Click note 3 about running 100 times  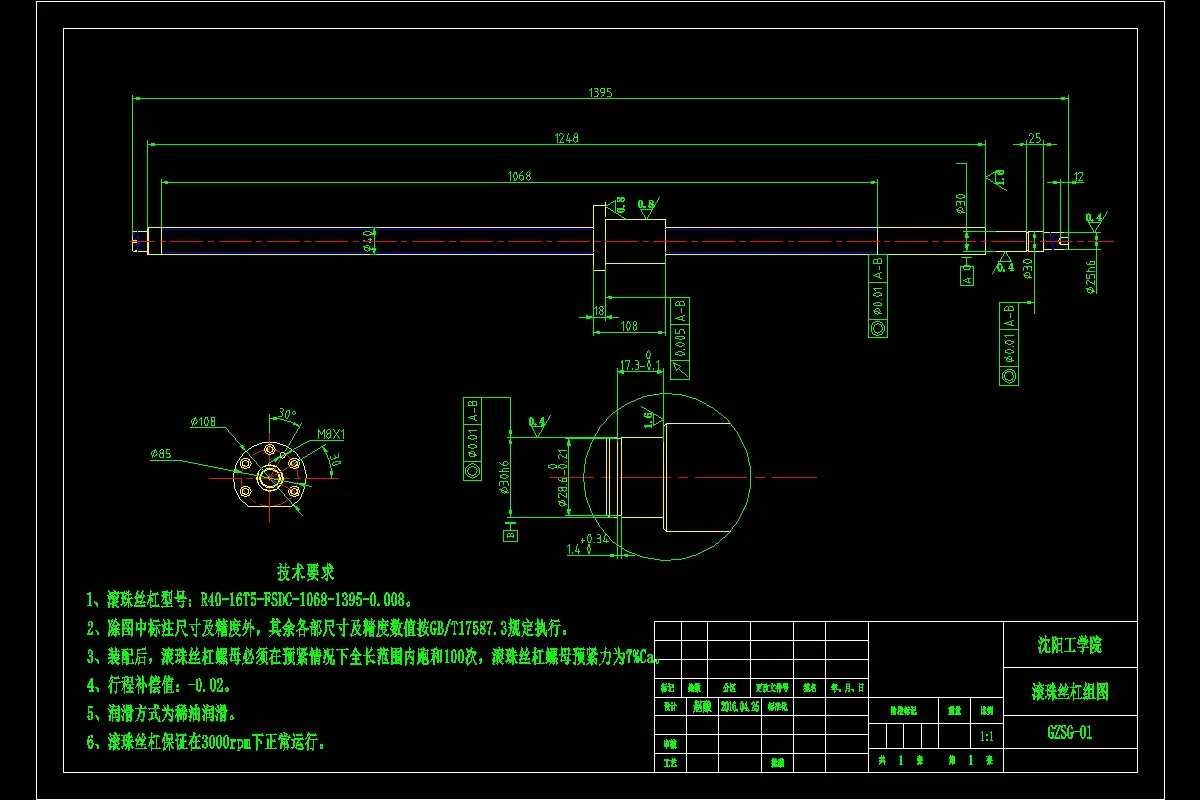(x=375, y=657)
